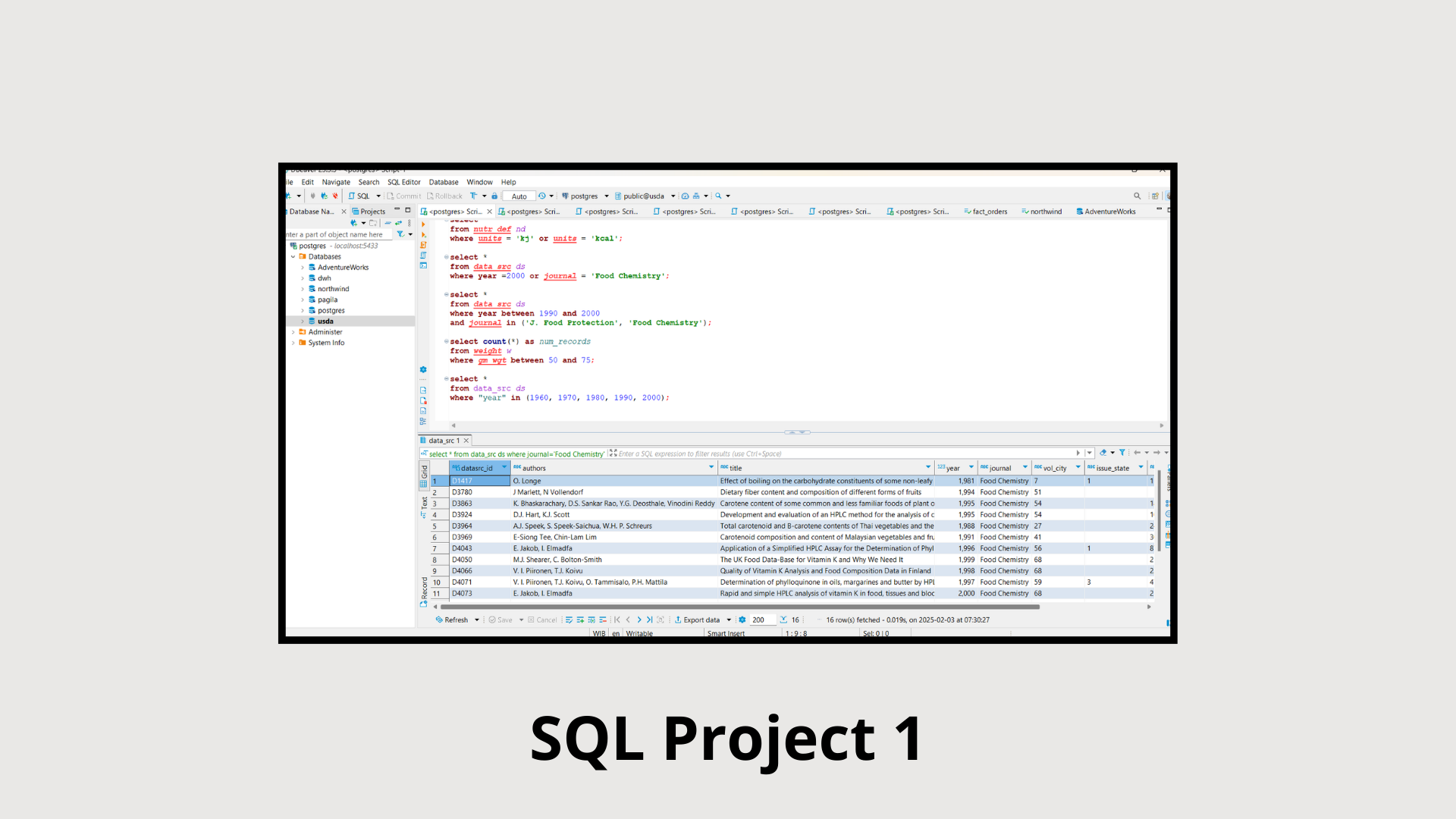Image resolution: width=1456 pixels, height=819 pixels.
Task: Switch to the AdventureWorks editor tab
Action: pyautogui.click(x=1106, y=212)
